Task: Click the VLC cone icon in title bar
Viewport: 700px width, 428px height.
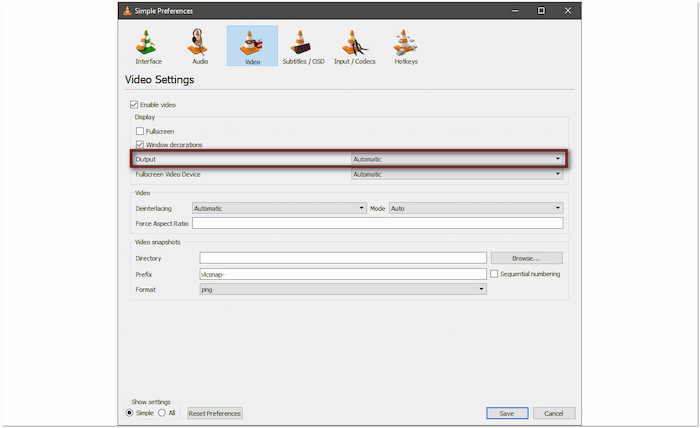Action: click(x=127, y=11)
